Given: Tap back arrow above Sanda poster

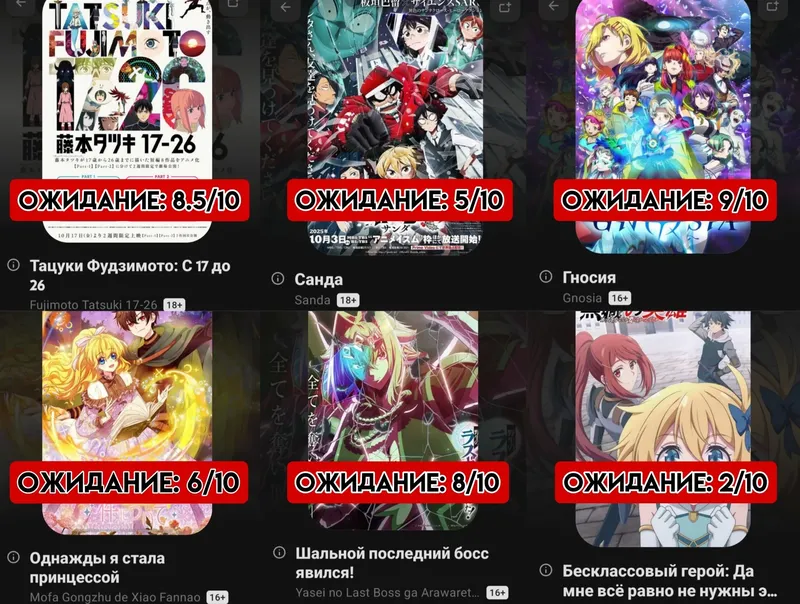Looking at the screenshot, I should [286, 7].
